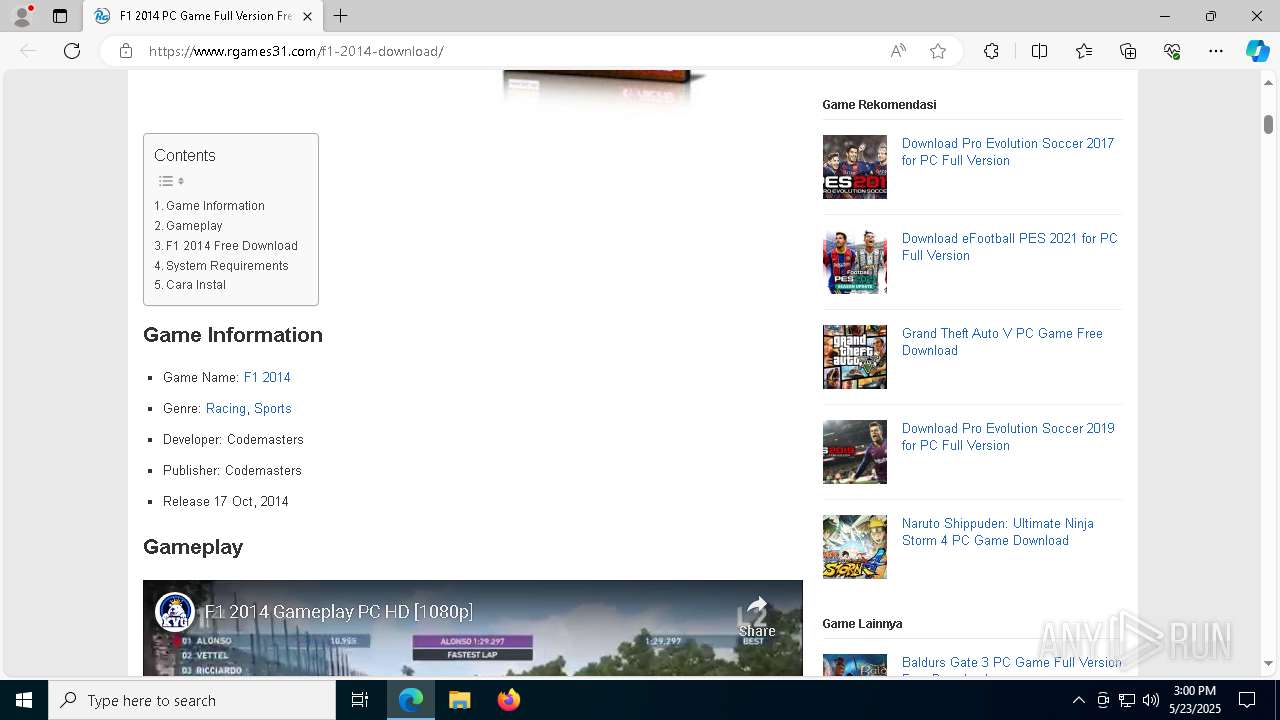Refresh the current page

coord(72,51)
